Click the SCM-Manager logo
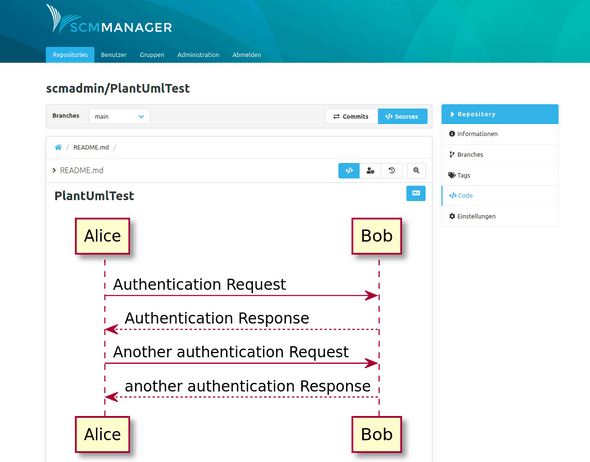 pos(109,19)
